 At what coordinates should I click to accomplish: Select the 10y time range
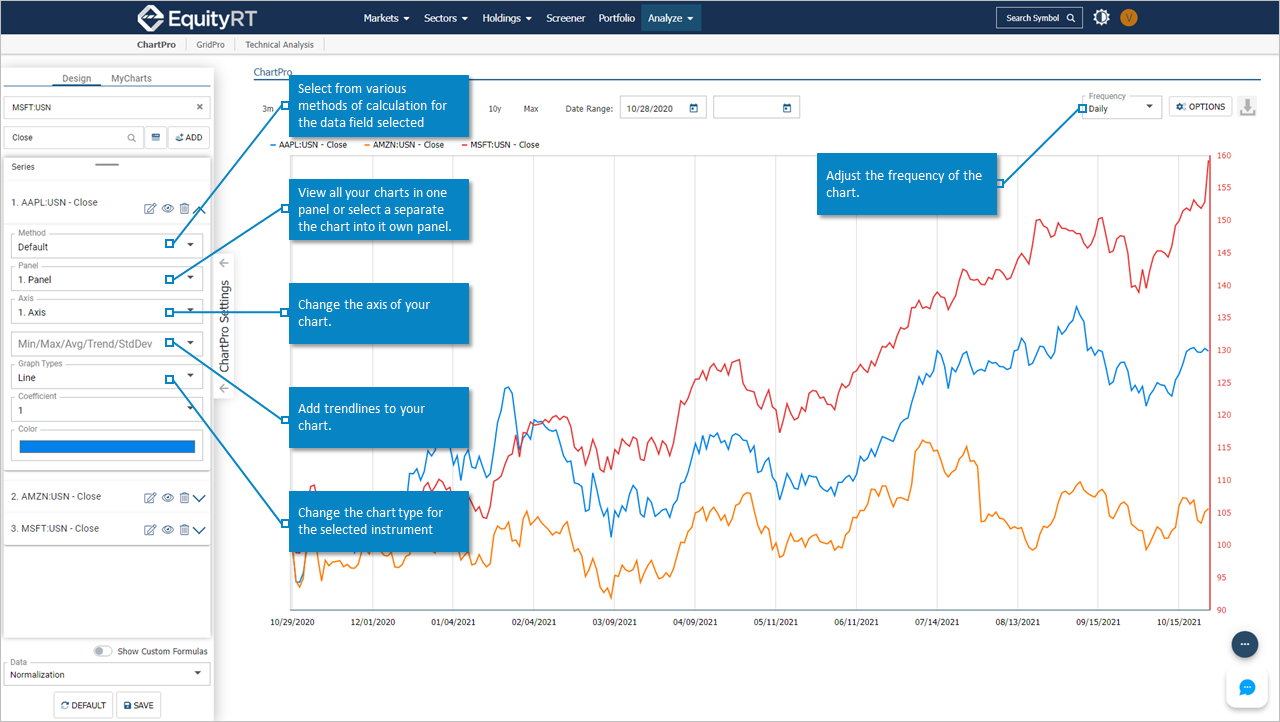coord(495,108)
